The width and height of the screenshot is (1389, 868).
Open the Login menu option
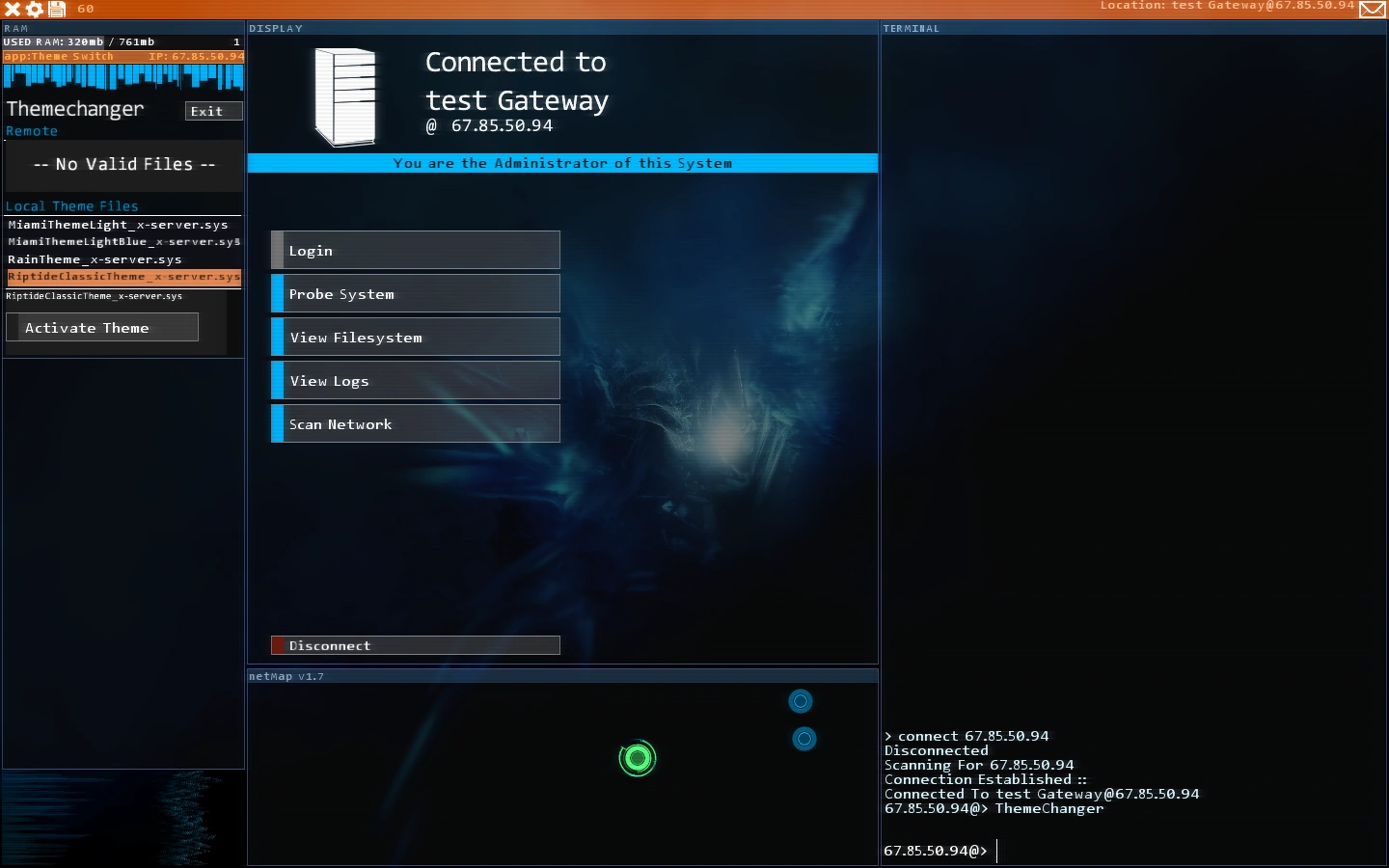point(416,250)
